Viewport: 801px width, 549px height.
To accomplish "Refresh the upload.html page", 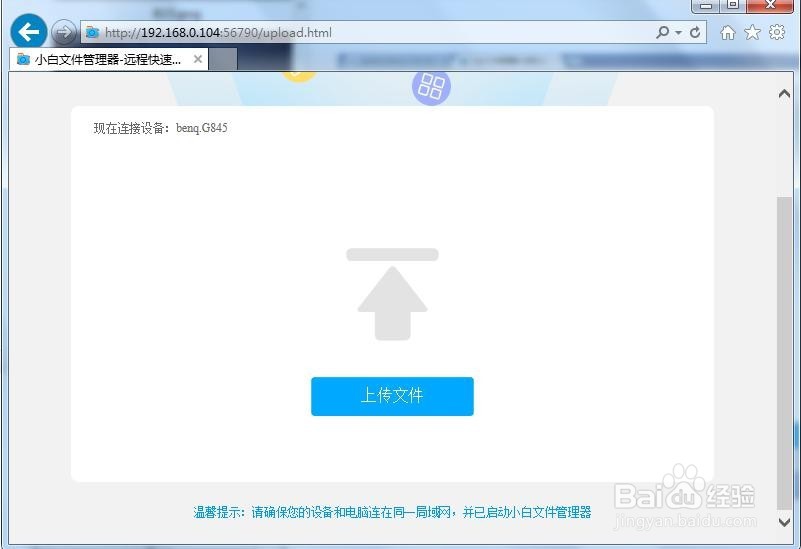I will 695,33.
